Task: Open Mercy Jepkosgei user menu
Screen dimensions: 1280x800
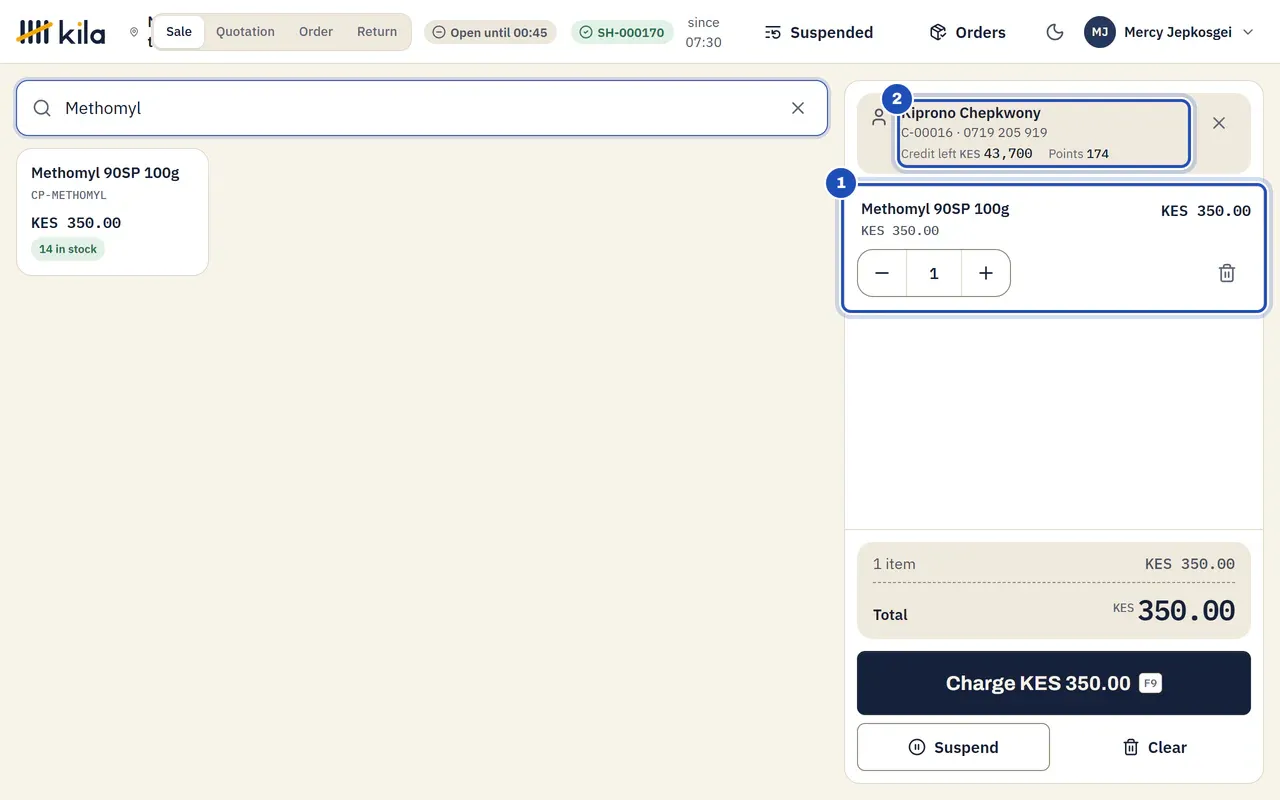Action: pyautogui.click(x=1169, y=32)
